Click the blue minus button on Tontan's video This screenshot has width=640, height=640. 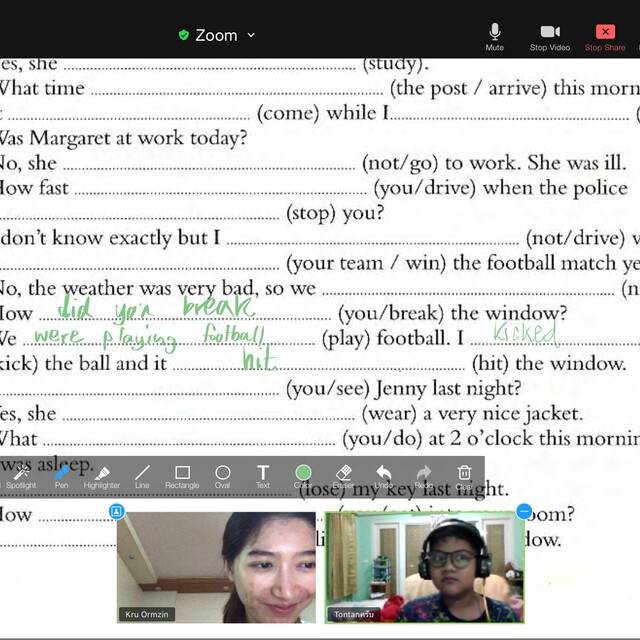[x=524, y=511]
